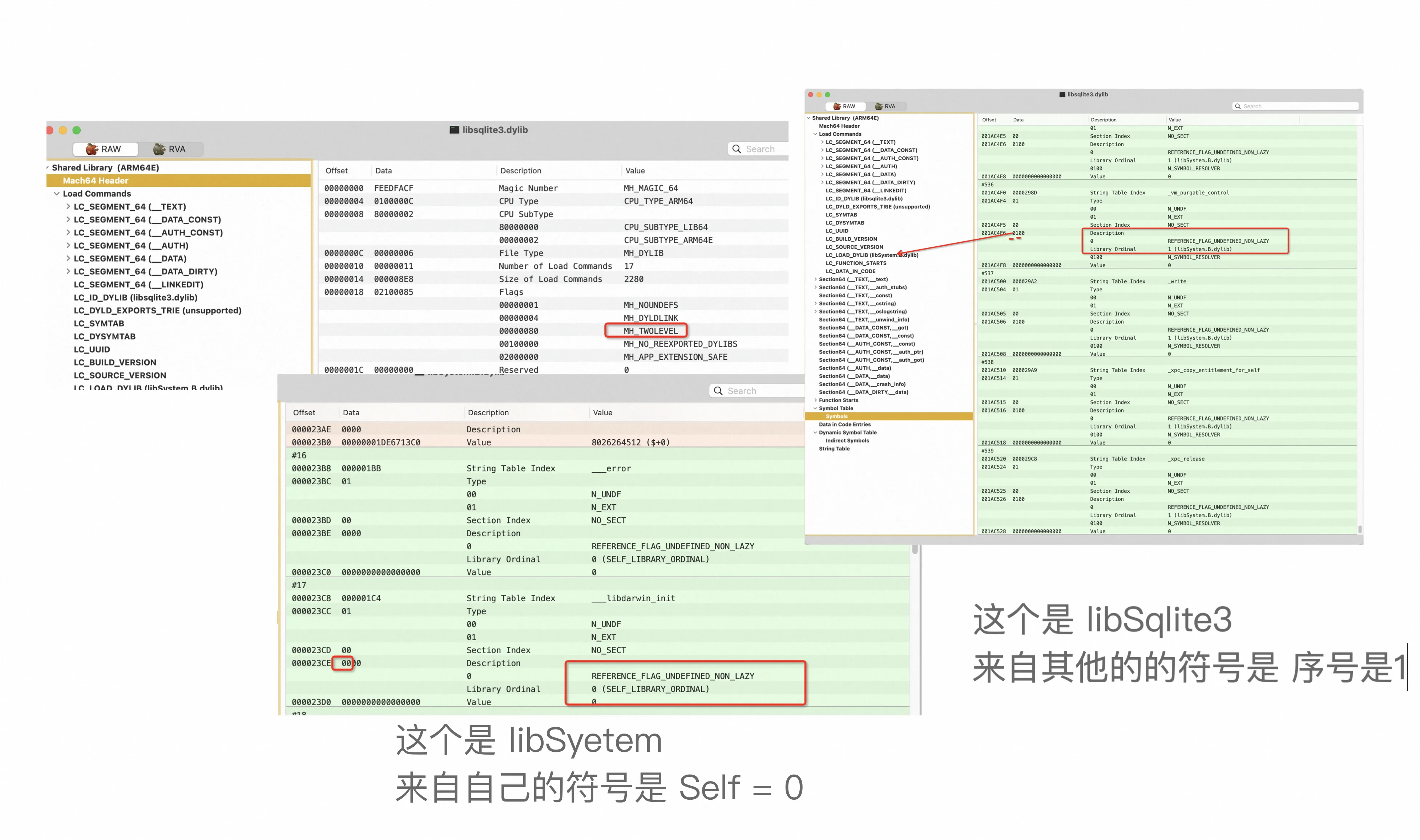Click the 8026264512 ($+0) value cell
This screenshot has height=840, width=1420.
630,443
